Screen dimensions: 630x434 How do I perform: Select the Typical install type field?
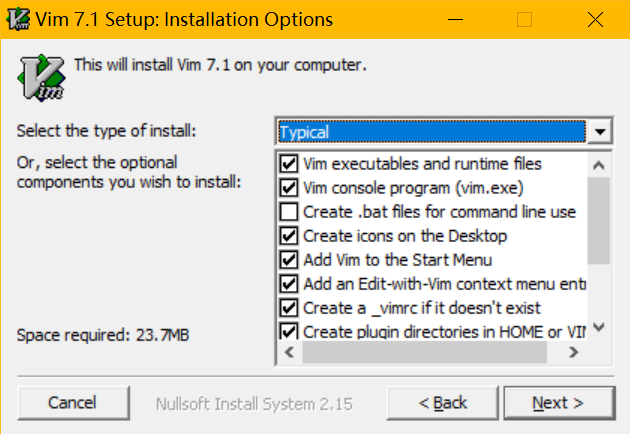(430, 132)
